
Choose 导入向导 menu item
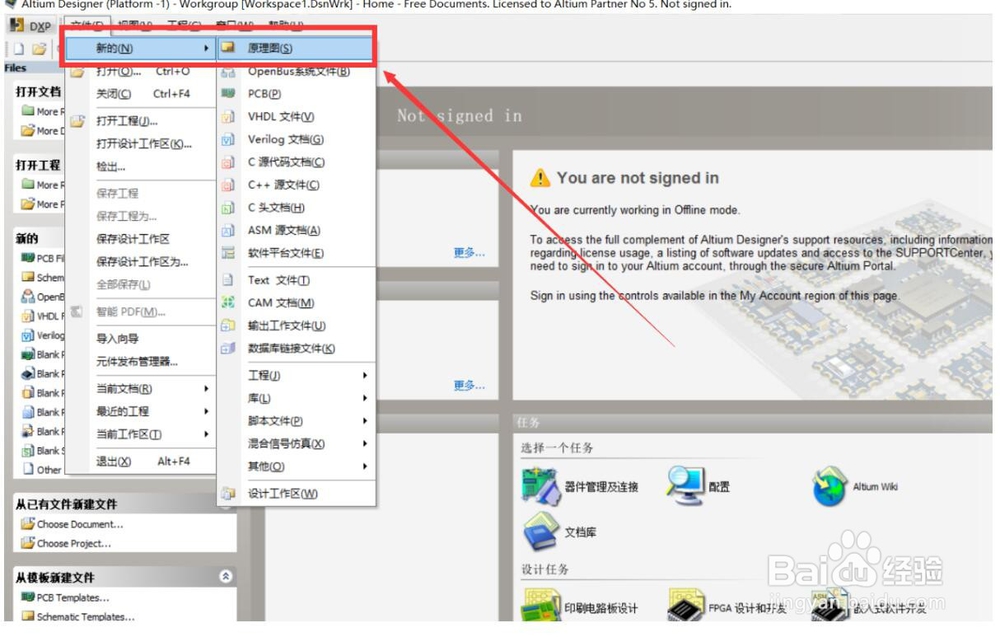tap(140, 339)
